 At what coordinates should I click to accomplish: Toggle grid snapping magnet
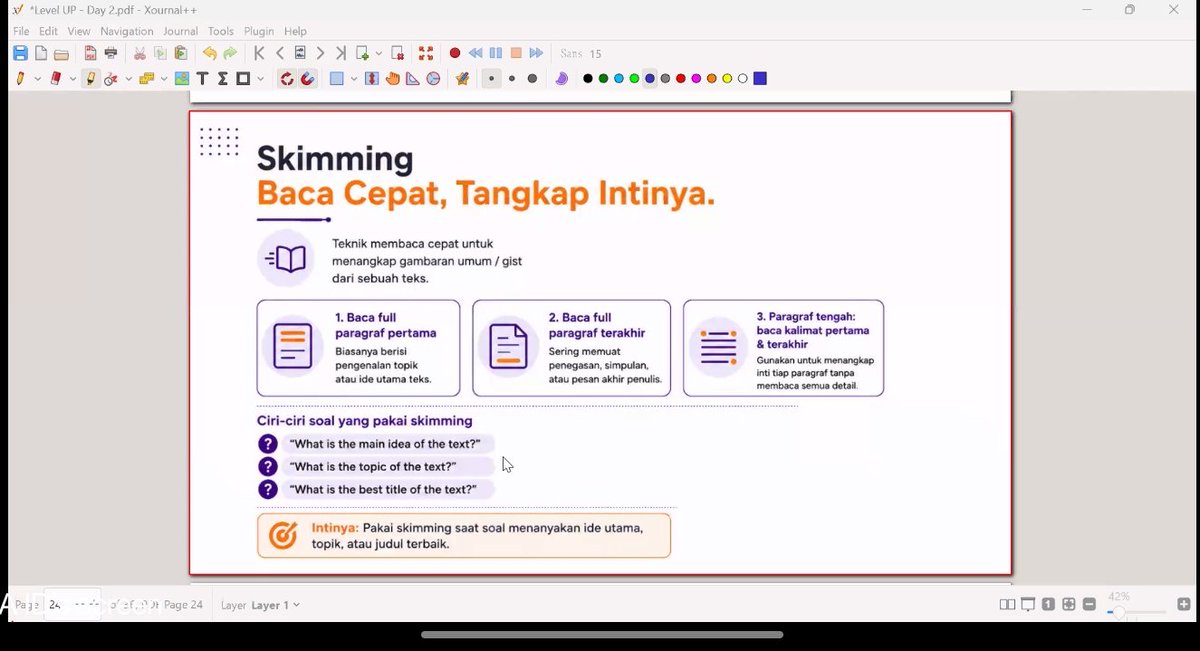pyautogui.click(x=307, y=78)
